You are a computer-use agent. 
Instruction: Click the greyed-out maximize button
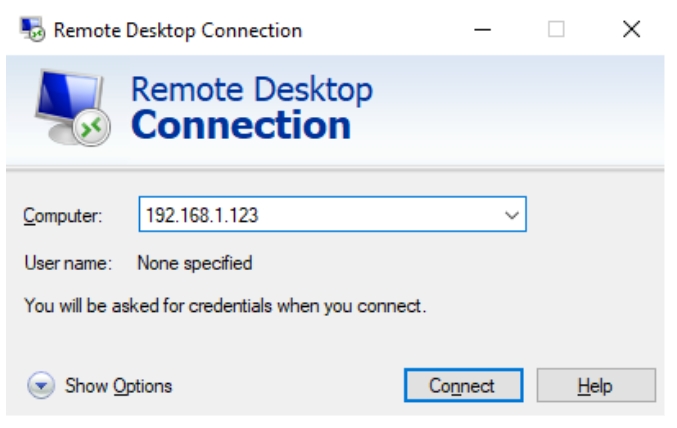[x=556, y=30]
